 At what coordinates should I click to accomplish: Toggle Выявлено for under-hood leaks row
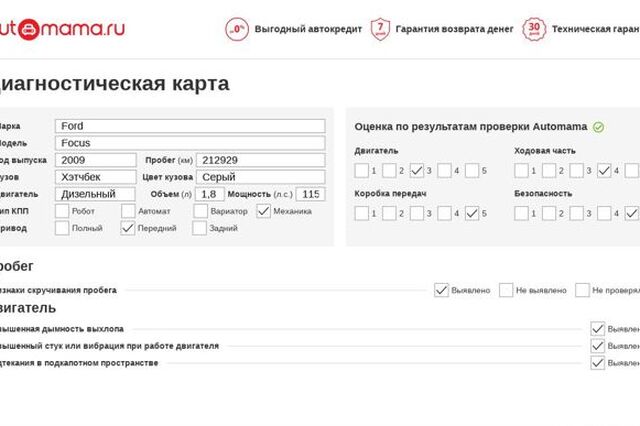click(x=598, y=363)
